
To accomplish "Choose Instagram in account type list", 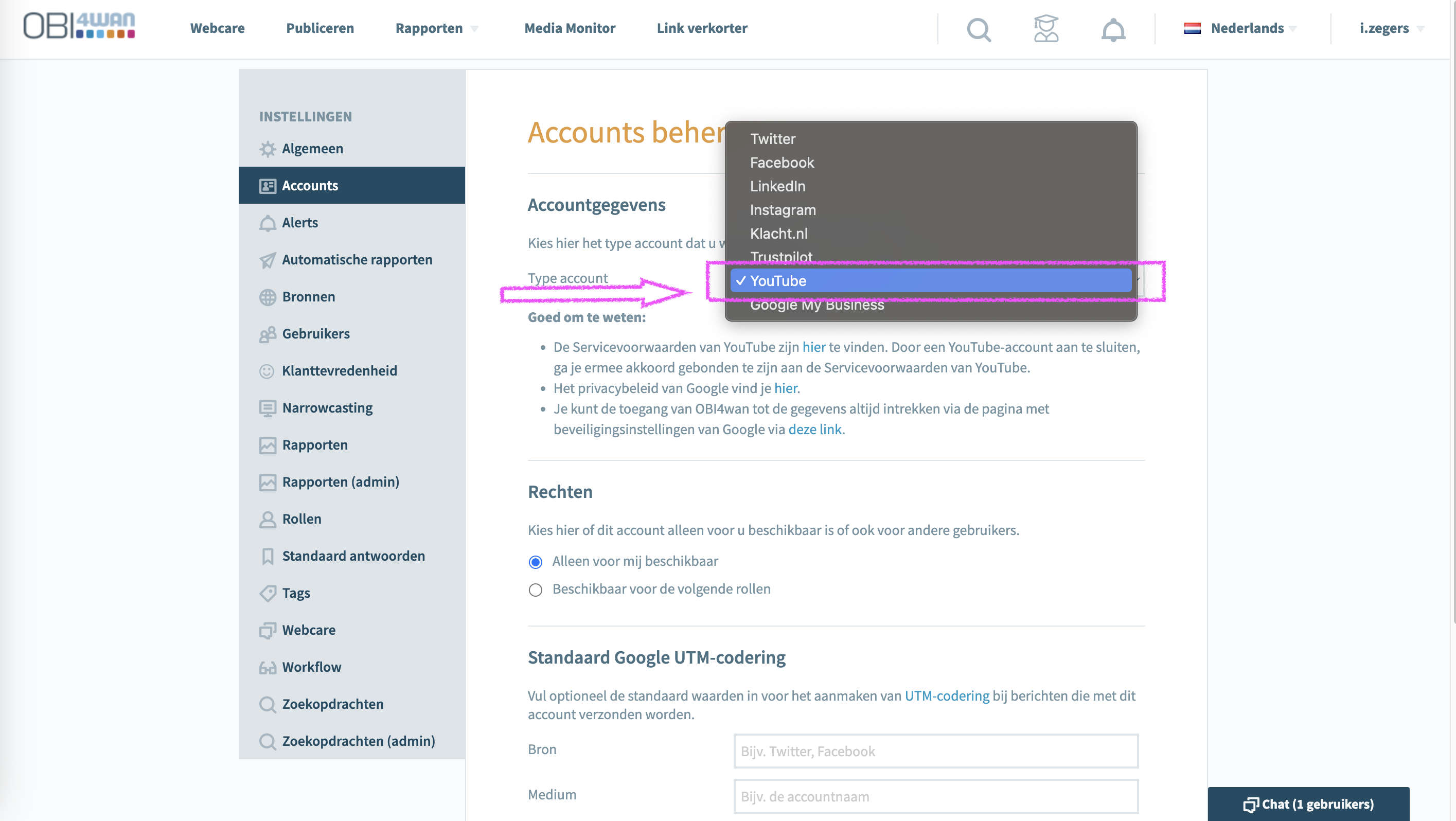I will click(930, 210).
